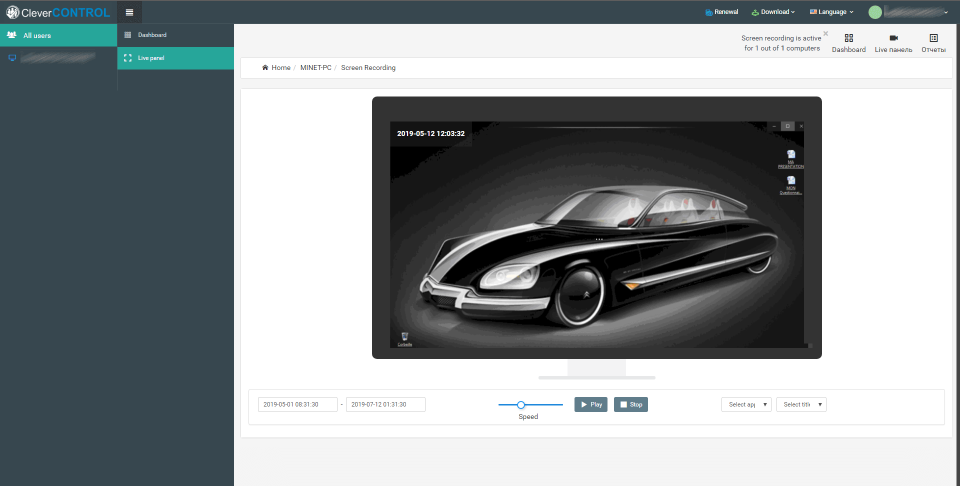Click the hamburger menu icon
The width and height of the screenshot is (960, 486).
129,12
